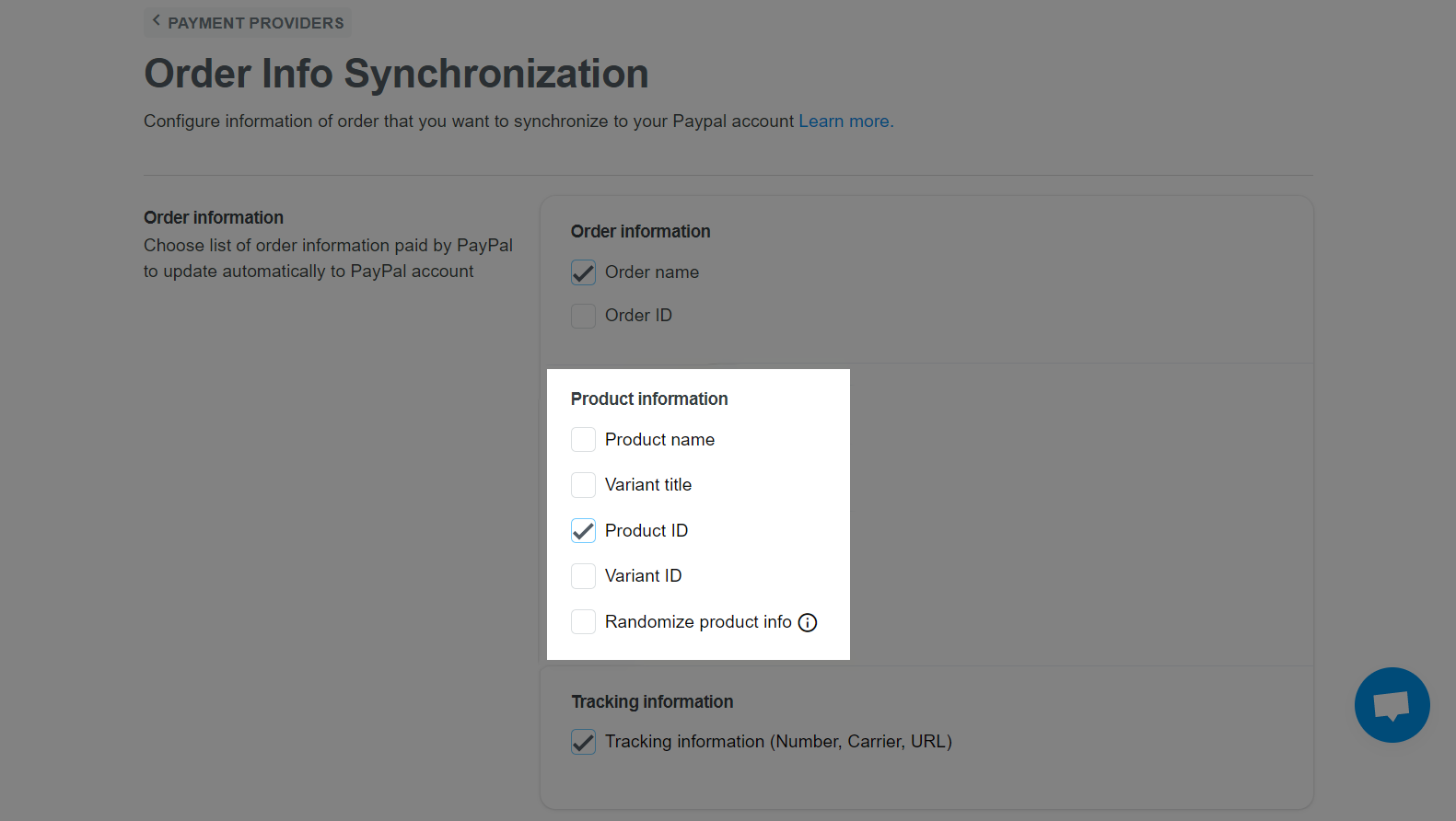1456x821 pixels.
Task: Show info tooltip for Randomize product info
Action: click(x=808, y=622)
